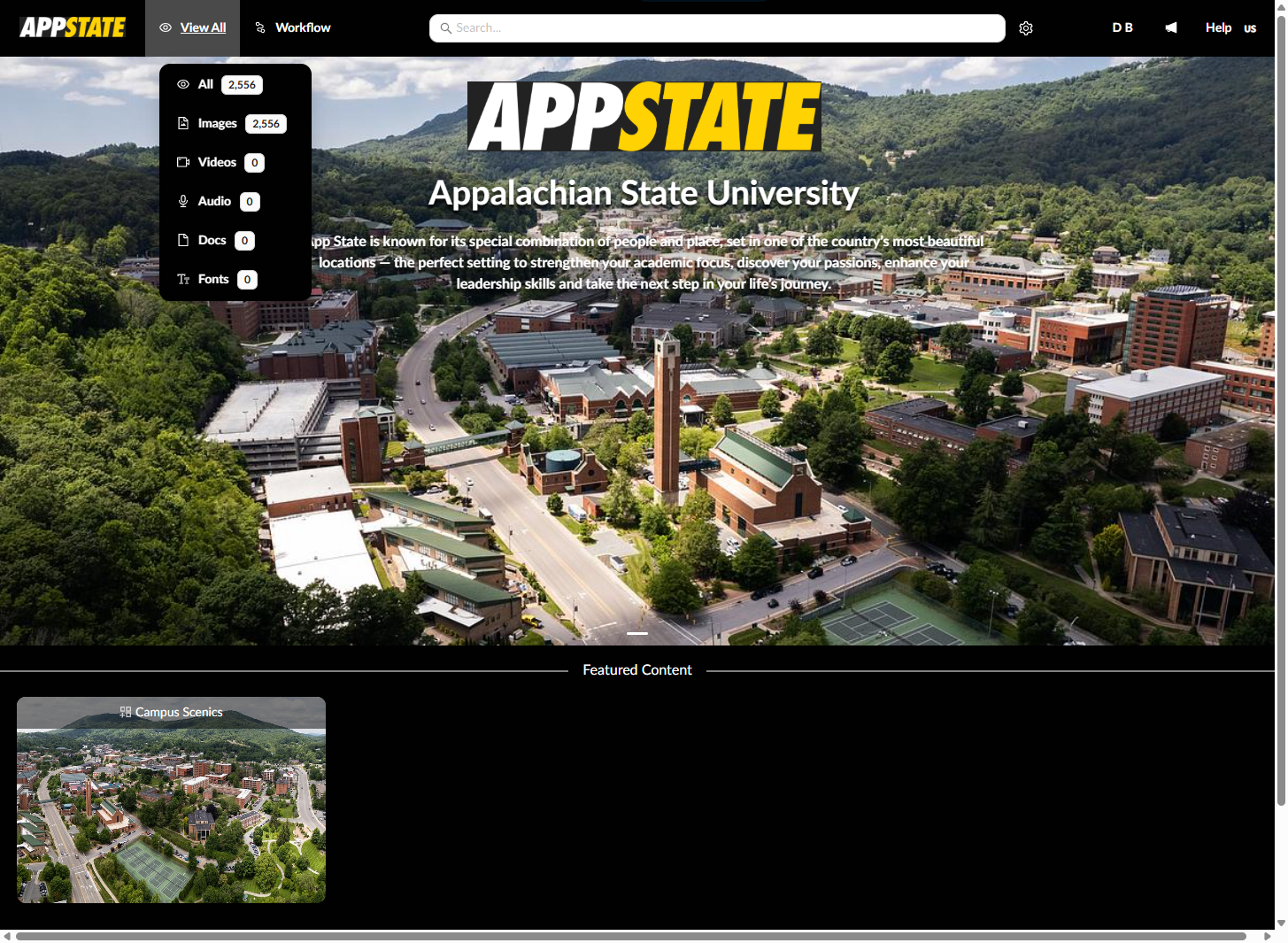Open the Campus Scenics featured thumbnail
Image resolution: width=1288 pixels, height=943 pixels.
pos(171,800)
